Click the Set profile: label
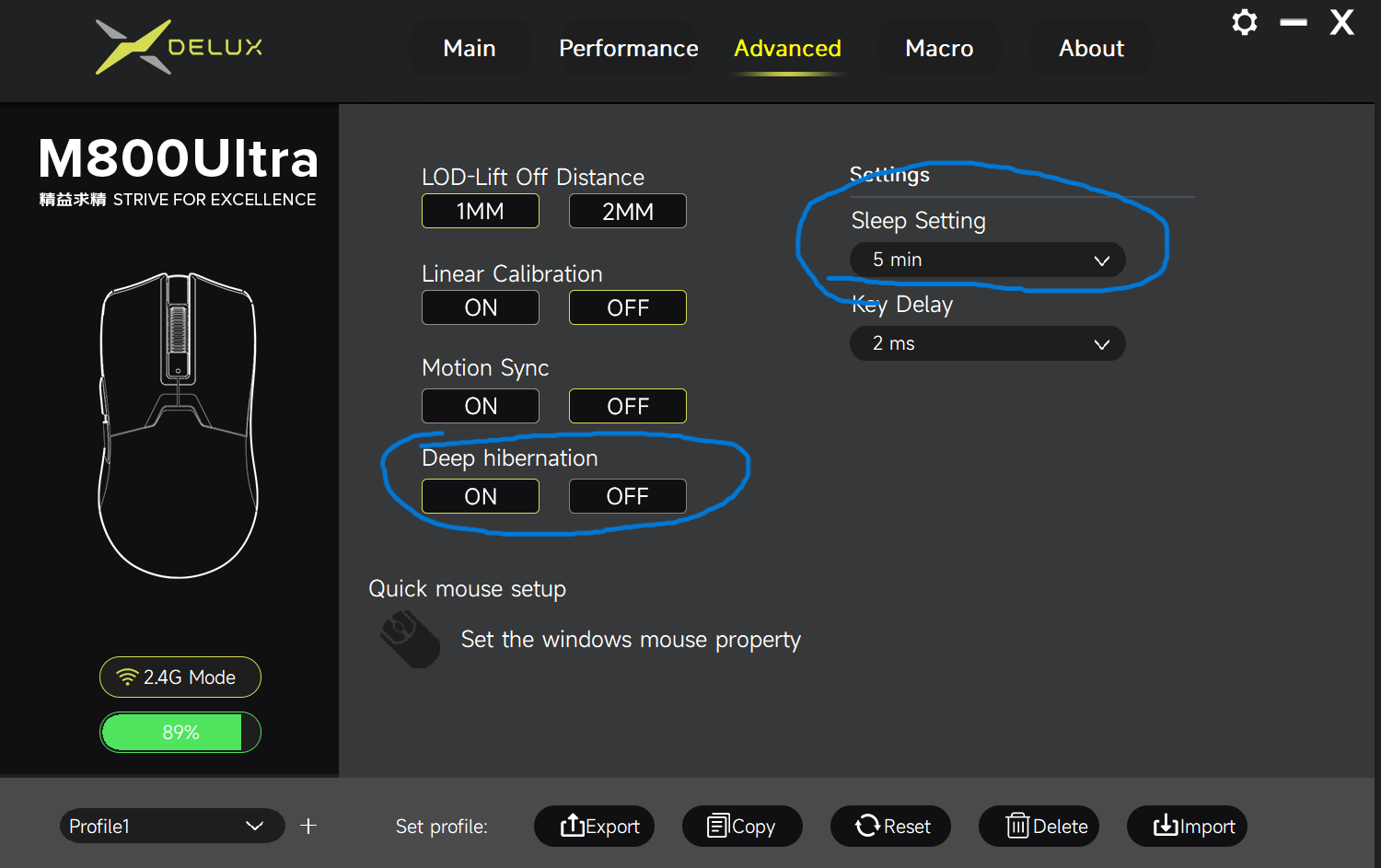Screen dimensions: 1381x868 [x=442, y=827]
